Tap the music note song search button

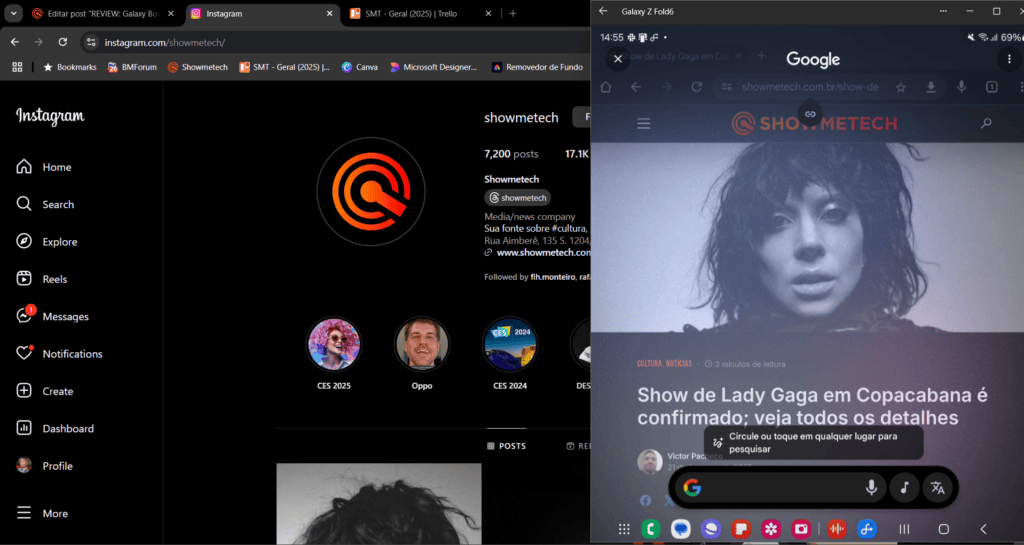pos(904,488)
